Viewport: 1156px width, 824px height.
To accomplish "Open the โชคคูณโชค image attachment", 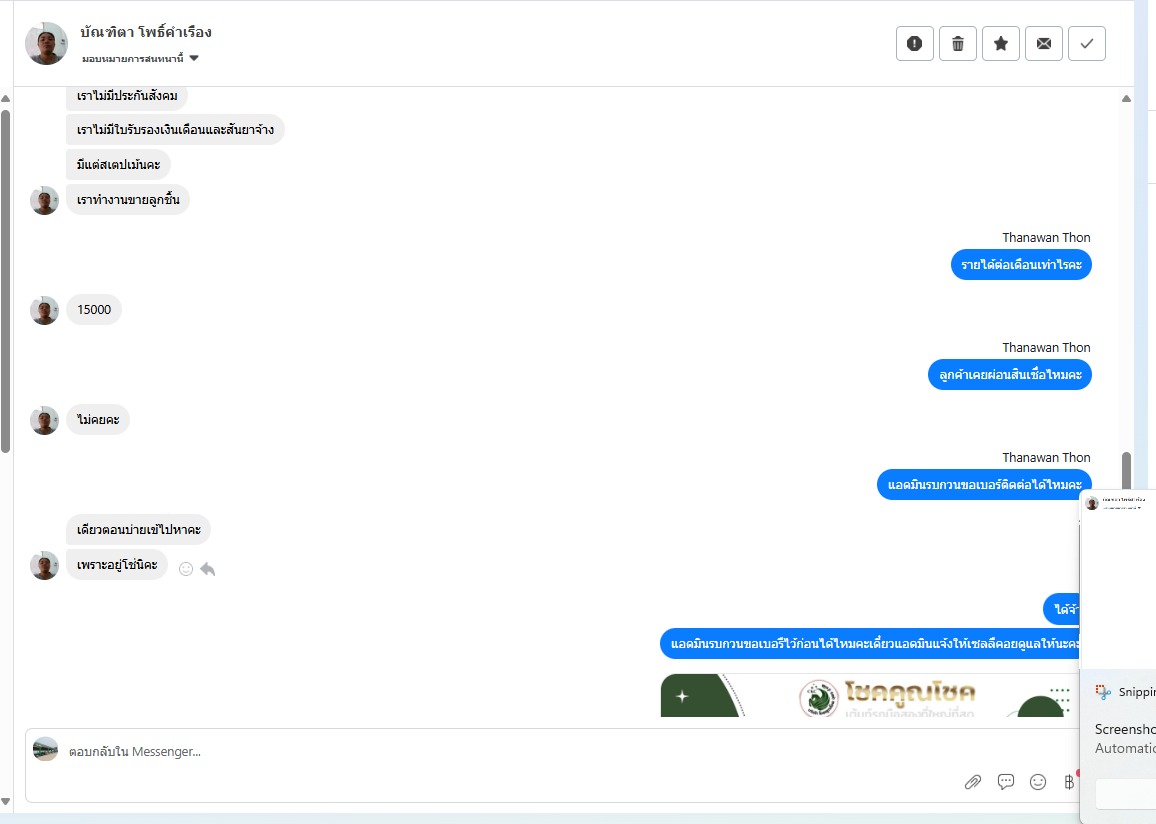I will 870,695.
